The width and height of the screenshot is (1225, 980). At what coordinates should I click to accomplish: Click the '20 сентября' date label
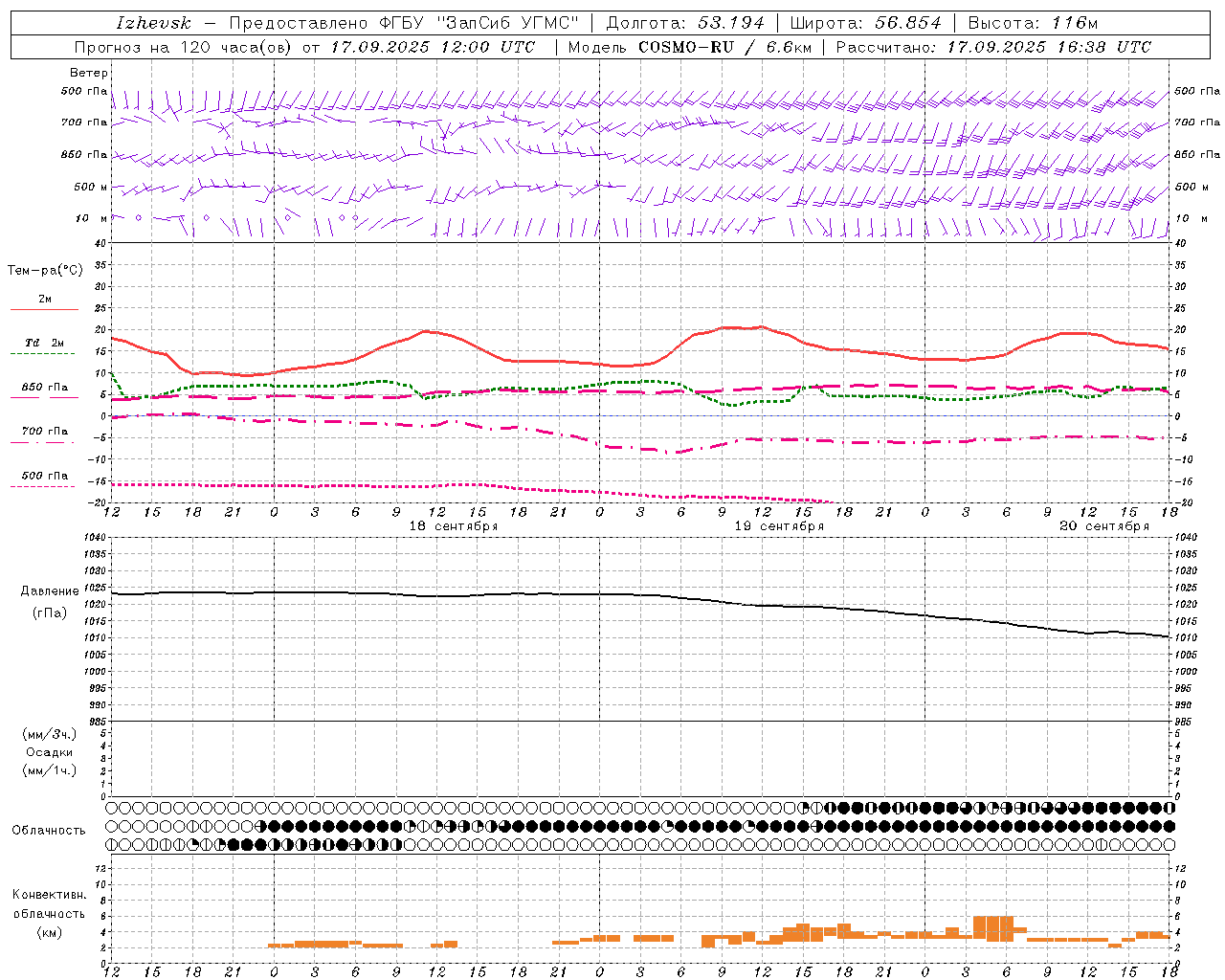(1104, 526)
